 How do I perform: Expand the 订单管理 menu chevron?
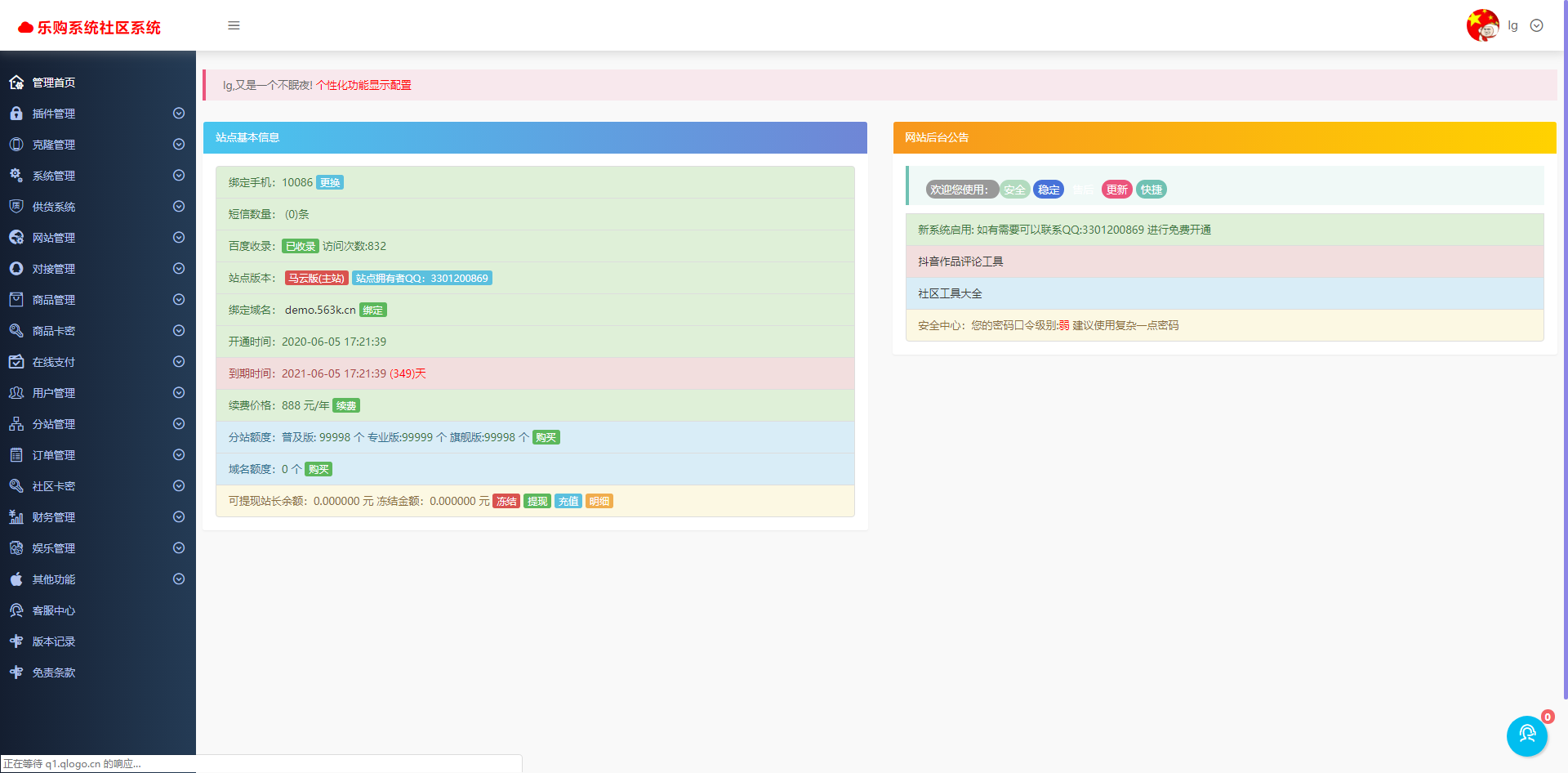point(179,455)
